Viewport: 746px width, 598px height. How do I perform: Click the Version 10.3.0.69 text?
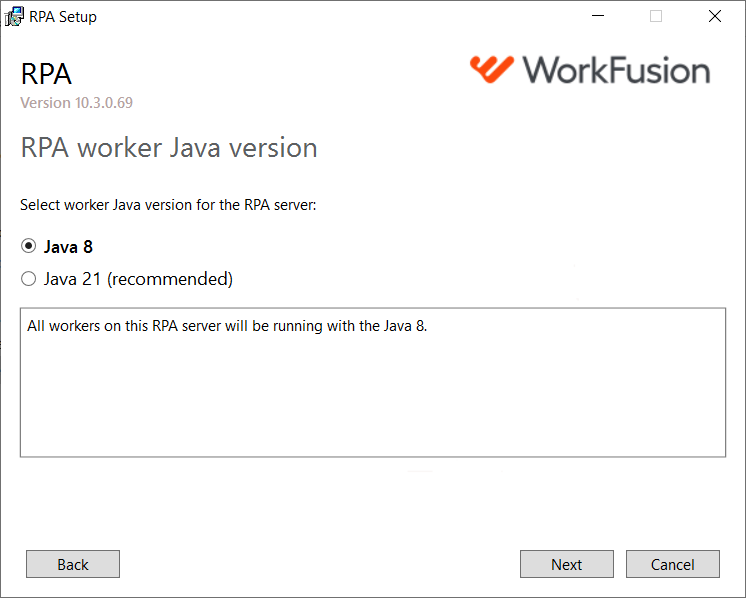[77, 103]
